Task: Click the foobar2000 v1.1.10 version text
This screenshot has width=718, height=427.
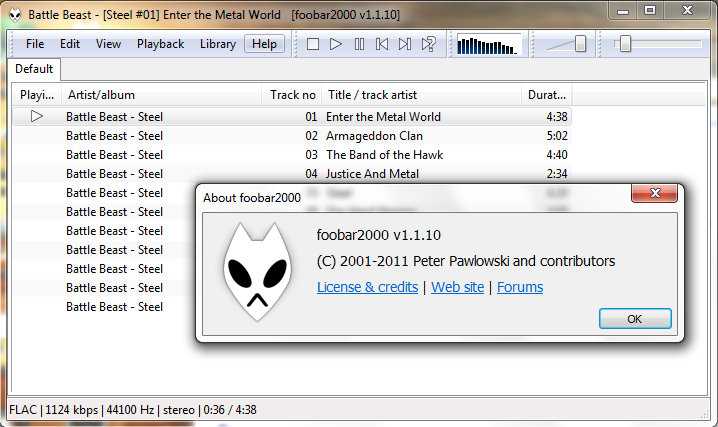Action: (378, 235)
